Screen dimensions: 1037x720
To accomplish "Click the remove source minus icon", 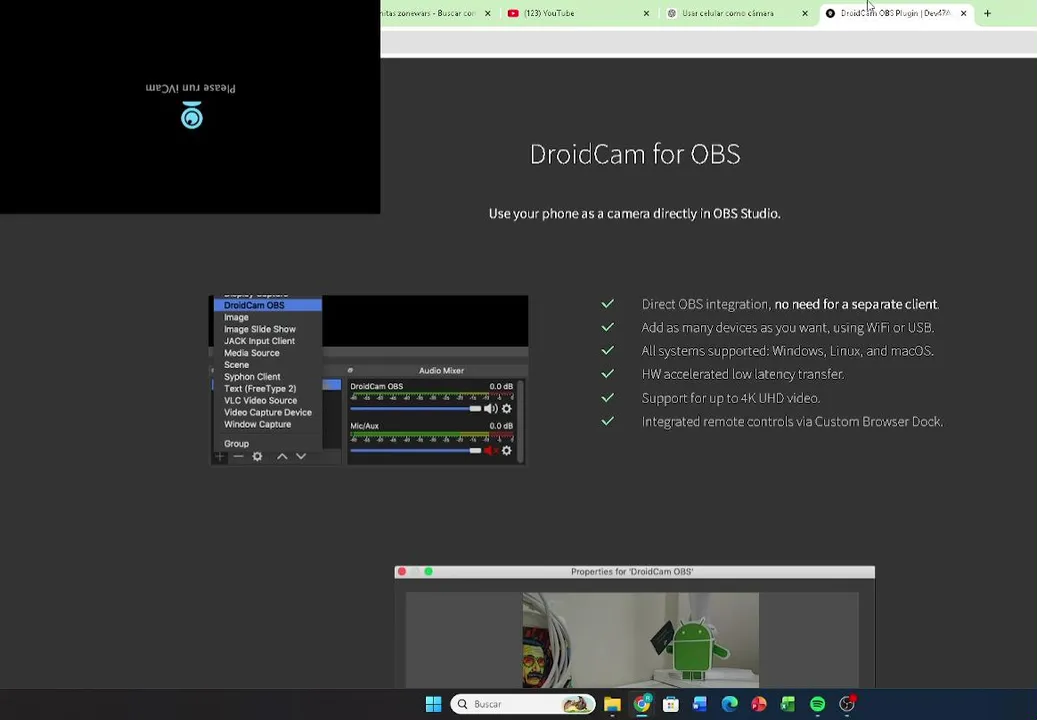I will [x=239, y=456].
